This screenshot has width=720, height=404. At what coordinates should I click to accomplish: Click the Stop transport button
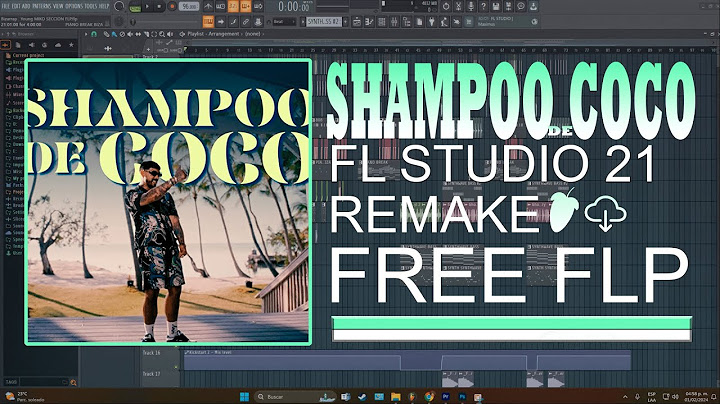[x=159, y=6]
